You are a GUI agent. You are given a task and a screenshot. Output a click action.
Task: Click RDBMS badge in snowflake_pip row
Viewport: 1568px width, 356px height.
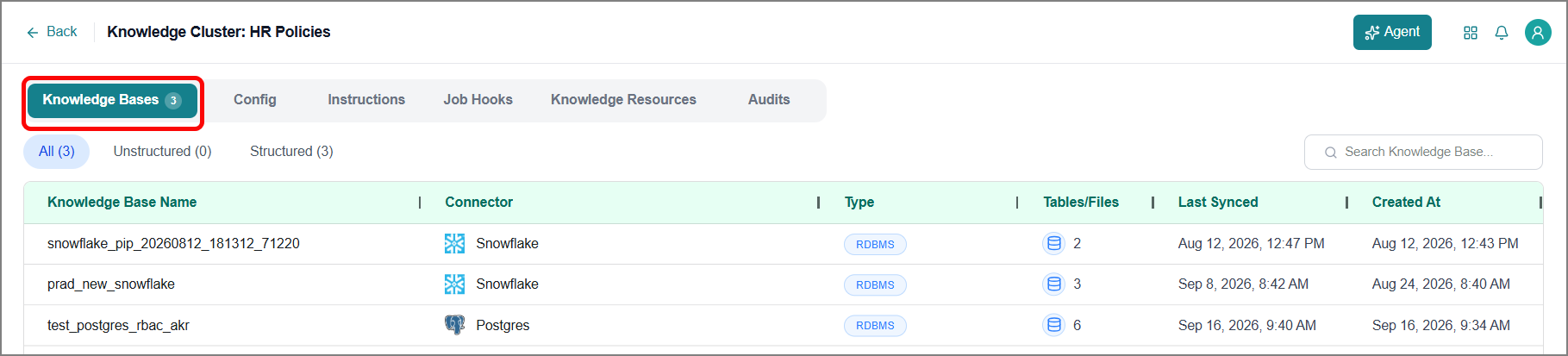pos(875,245)
